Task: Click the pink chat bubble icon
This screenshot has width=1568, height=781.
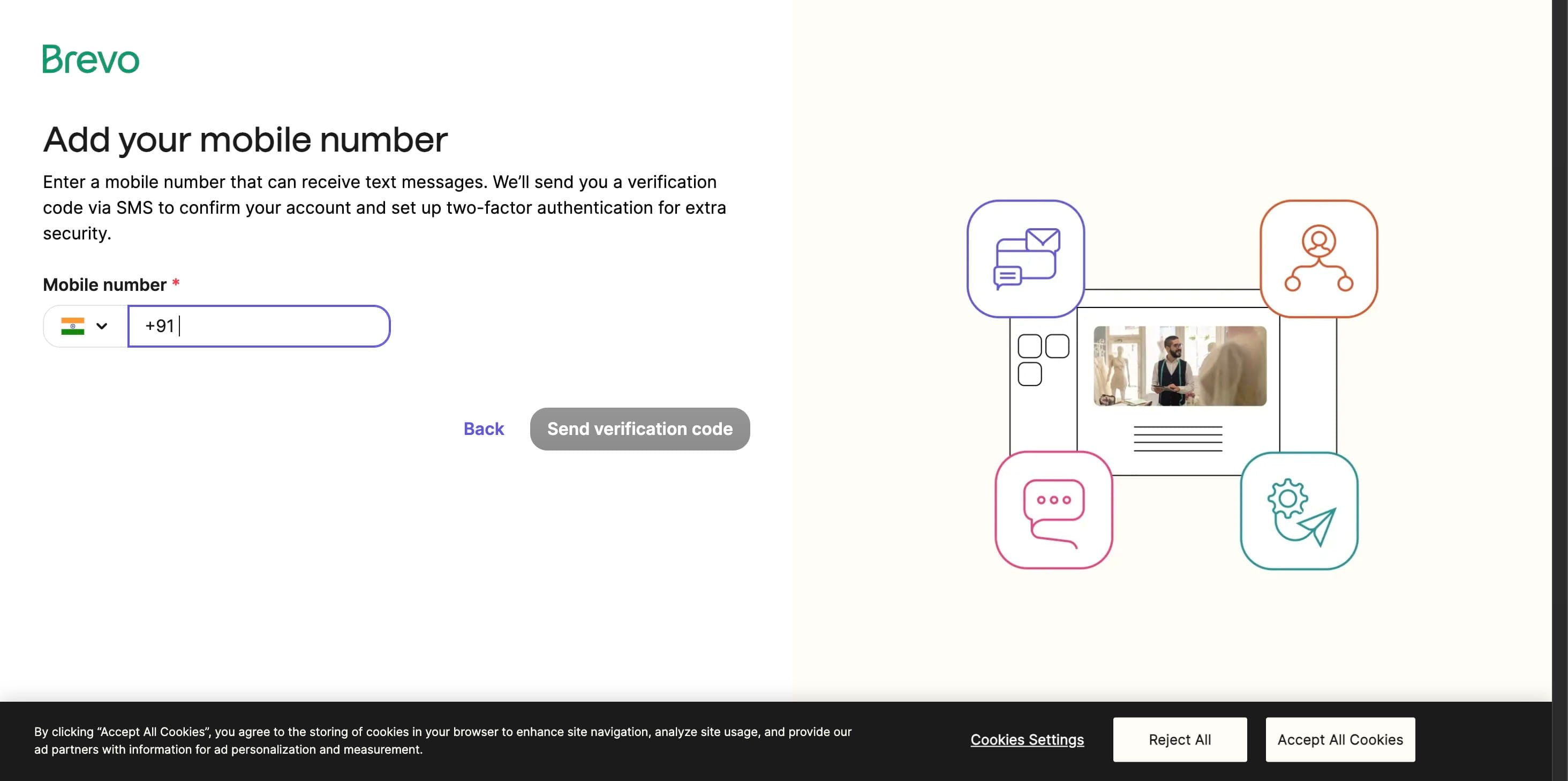Action: [1053, 512]
